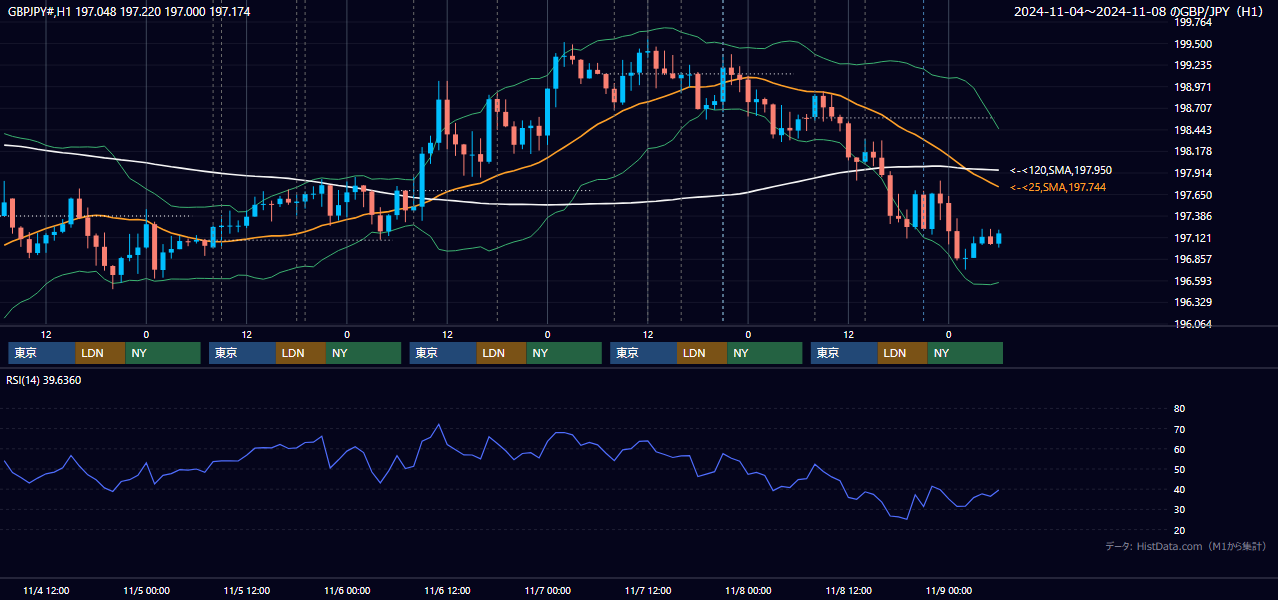Click the RSI scale value 60

[1179, 449]
